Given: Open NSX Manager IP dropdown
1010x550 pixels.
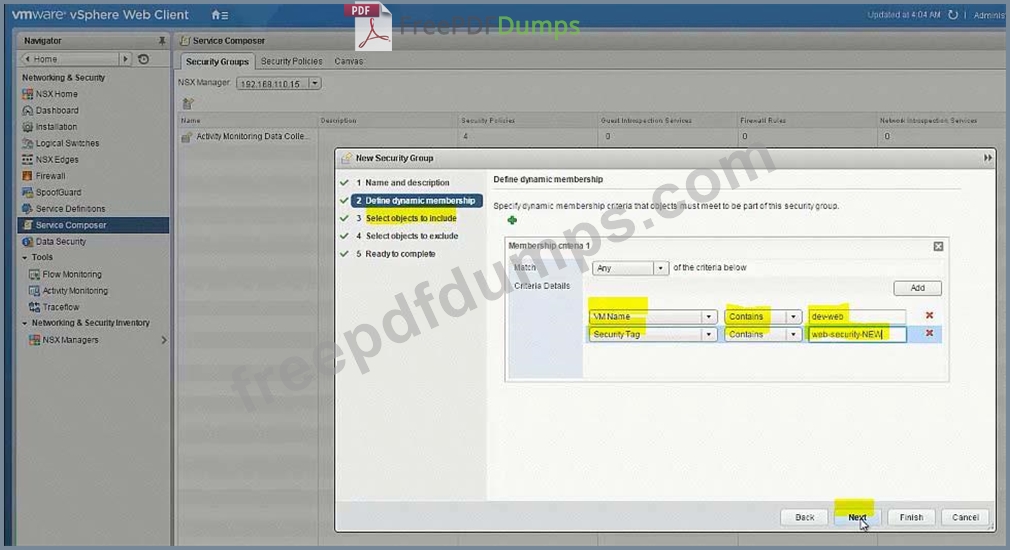Looking at the screenshot, I should (314, 84).
